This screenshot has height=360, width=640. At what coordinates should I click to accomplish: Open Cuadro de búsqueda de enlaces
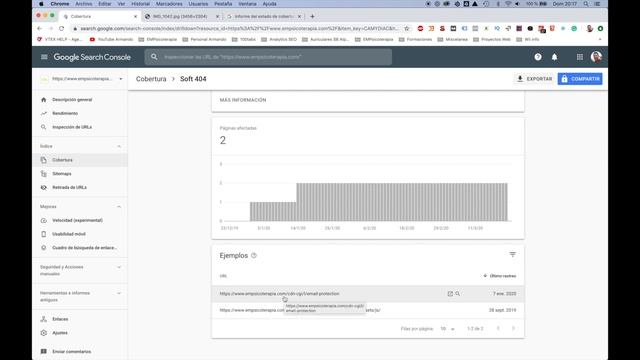click(84, 248)
